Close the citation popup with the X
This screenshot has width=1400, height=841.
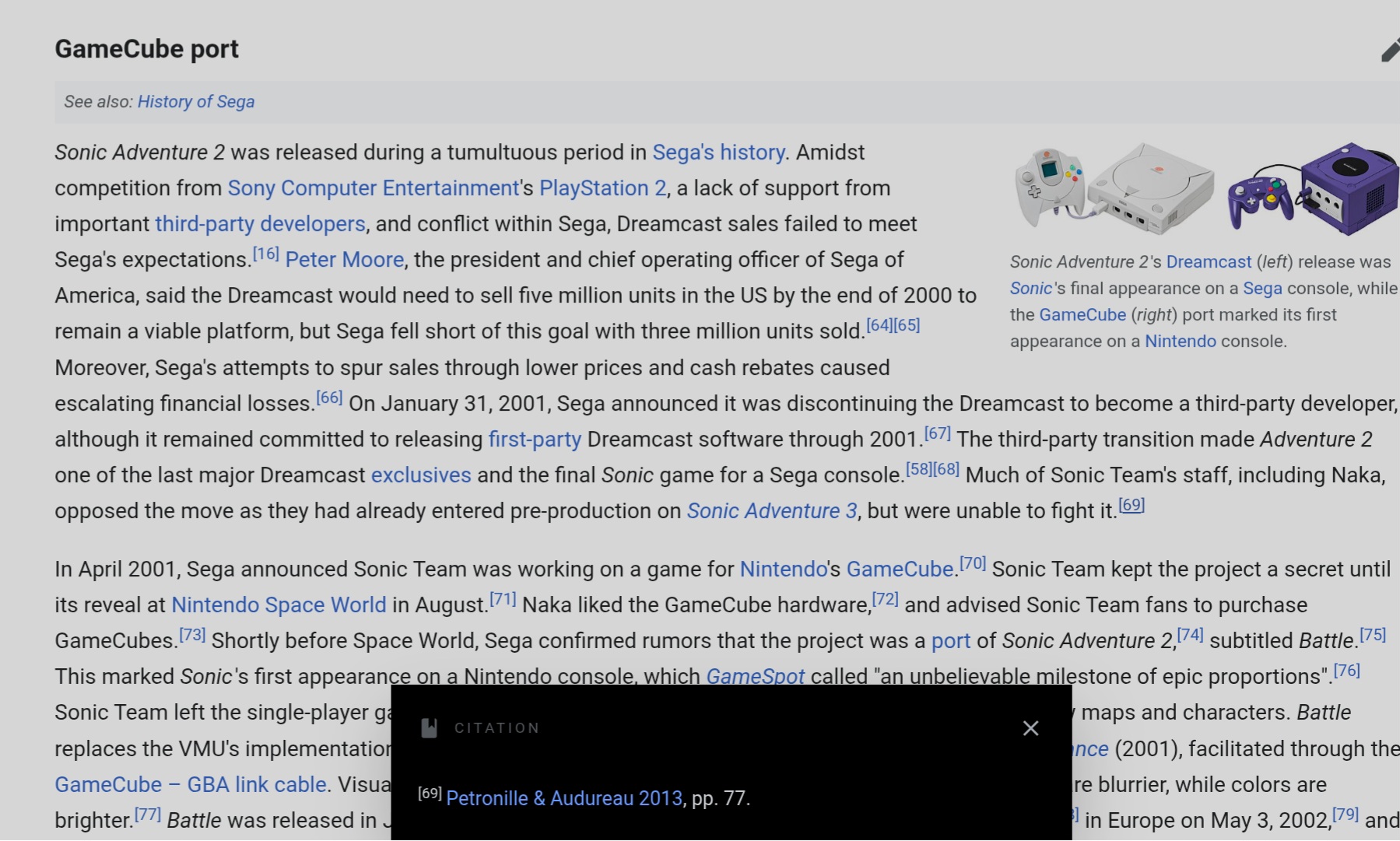pos(1030,728)
